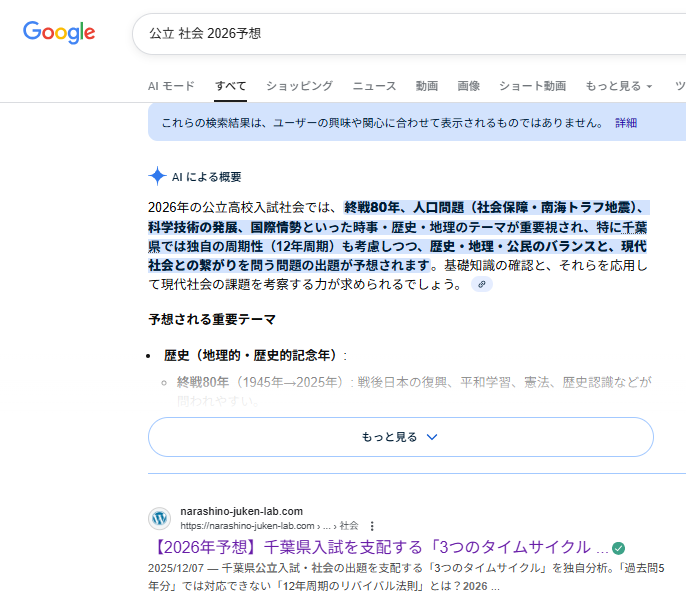Viewport: 686px width, 605px height.
Task: Switch to the AI モード tab
Action: click(x=171, y=86)
